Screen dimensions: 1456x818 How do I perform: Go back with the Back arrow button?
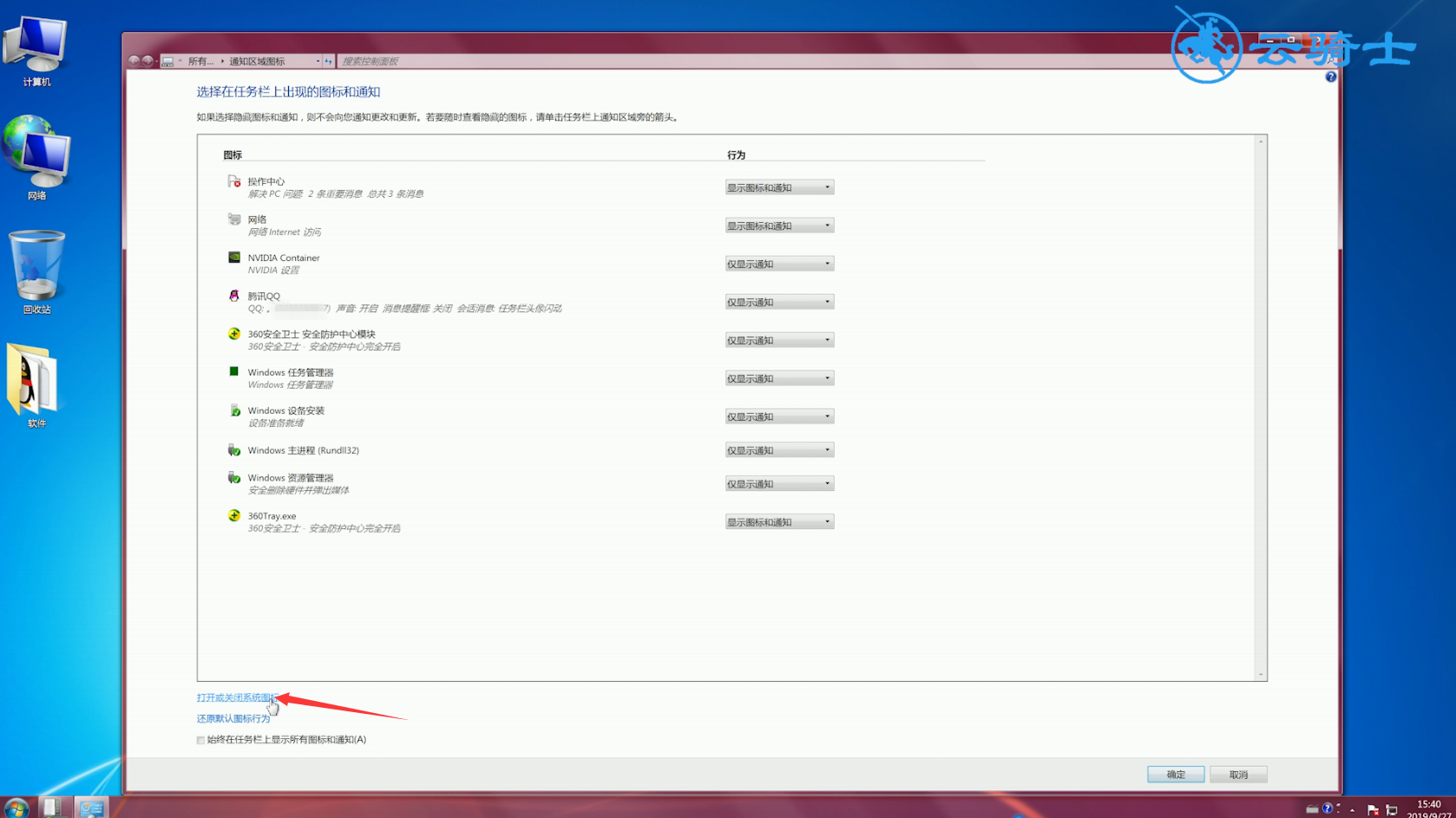click(134, 61)
